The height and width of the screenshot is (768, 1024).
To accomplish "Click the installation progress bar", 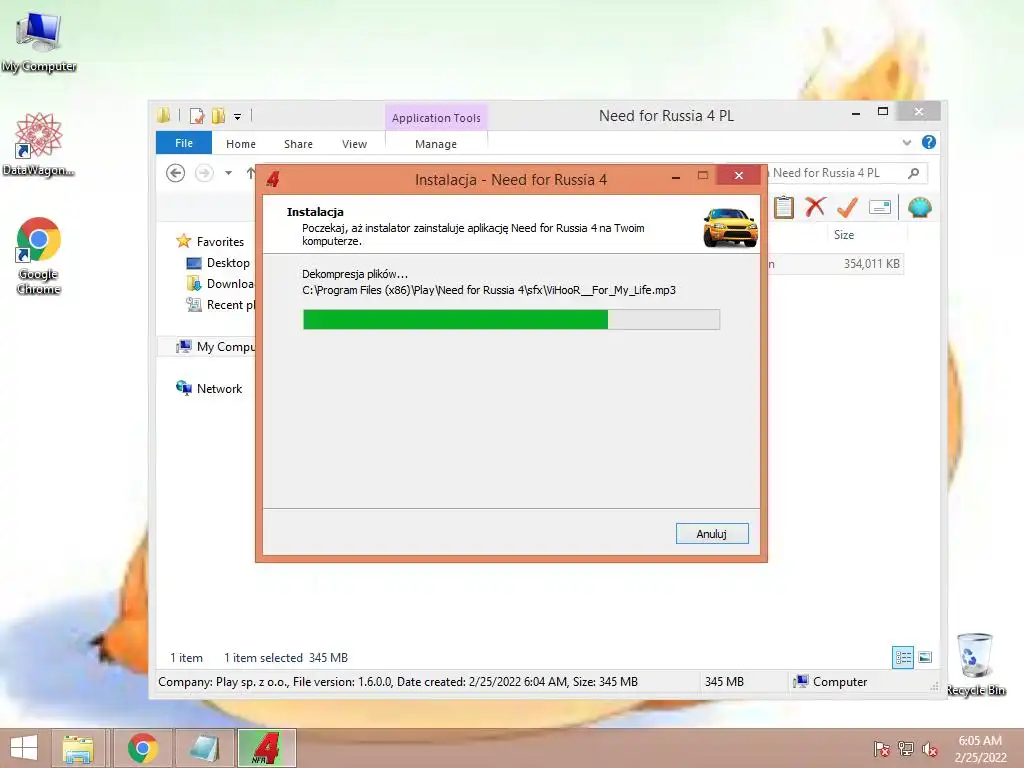I will 511,319.
